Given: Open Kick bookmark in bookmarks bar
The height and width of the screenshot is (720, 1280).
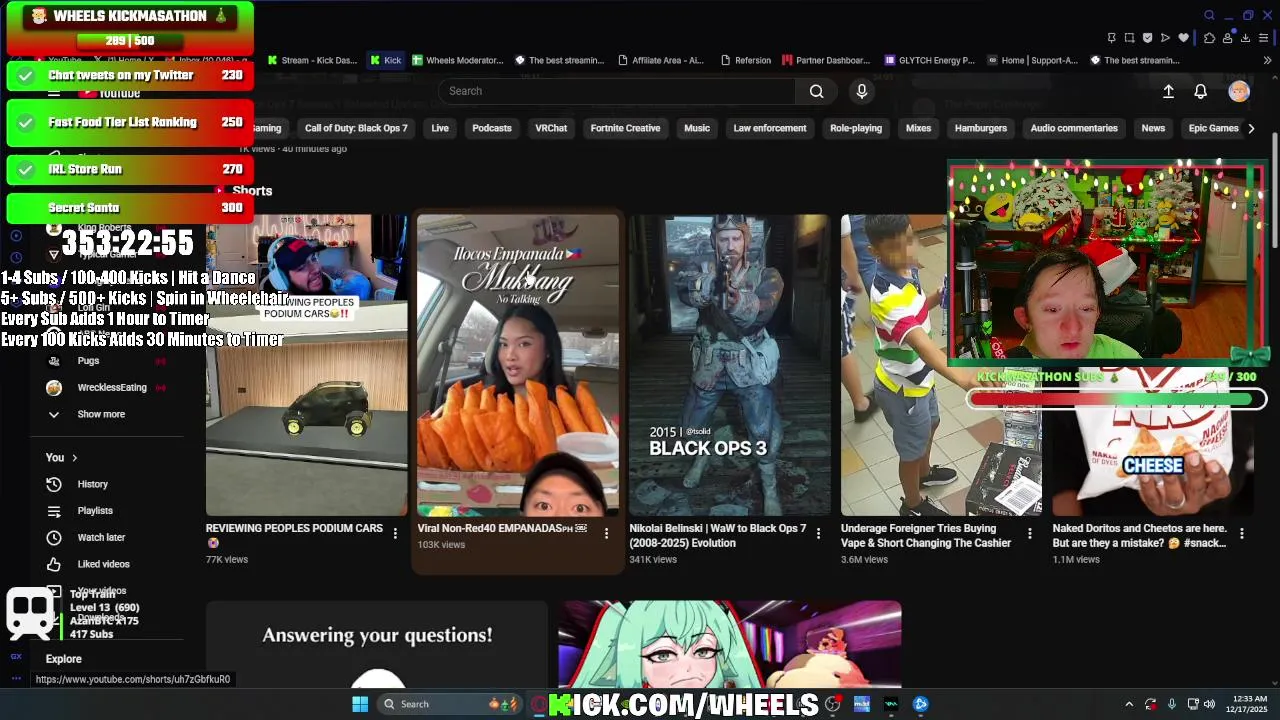Looking at the screenshot, I should [x=386, y=60].
